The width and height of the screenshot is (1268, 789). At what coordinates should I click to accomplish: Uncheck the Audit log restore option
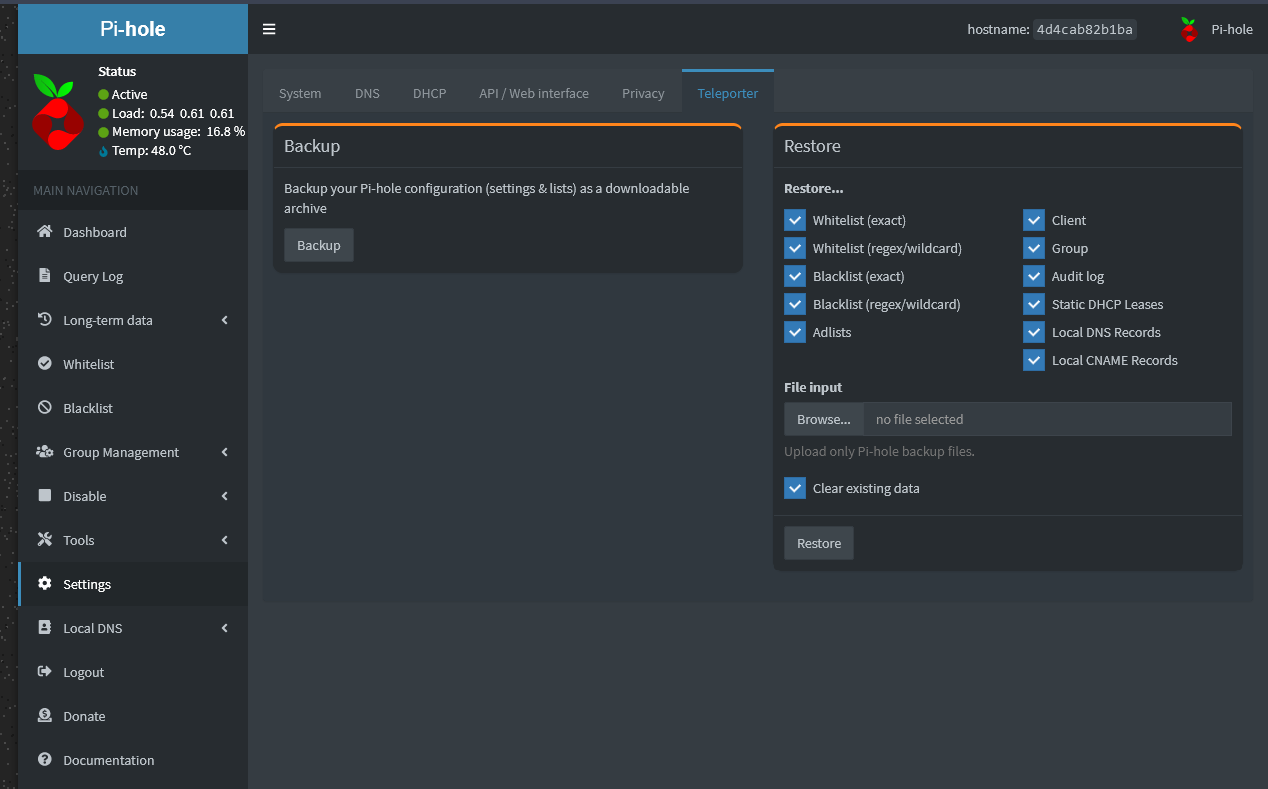tap(1034, 276)
